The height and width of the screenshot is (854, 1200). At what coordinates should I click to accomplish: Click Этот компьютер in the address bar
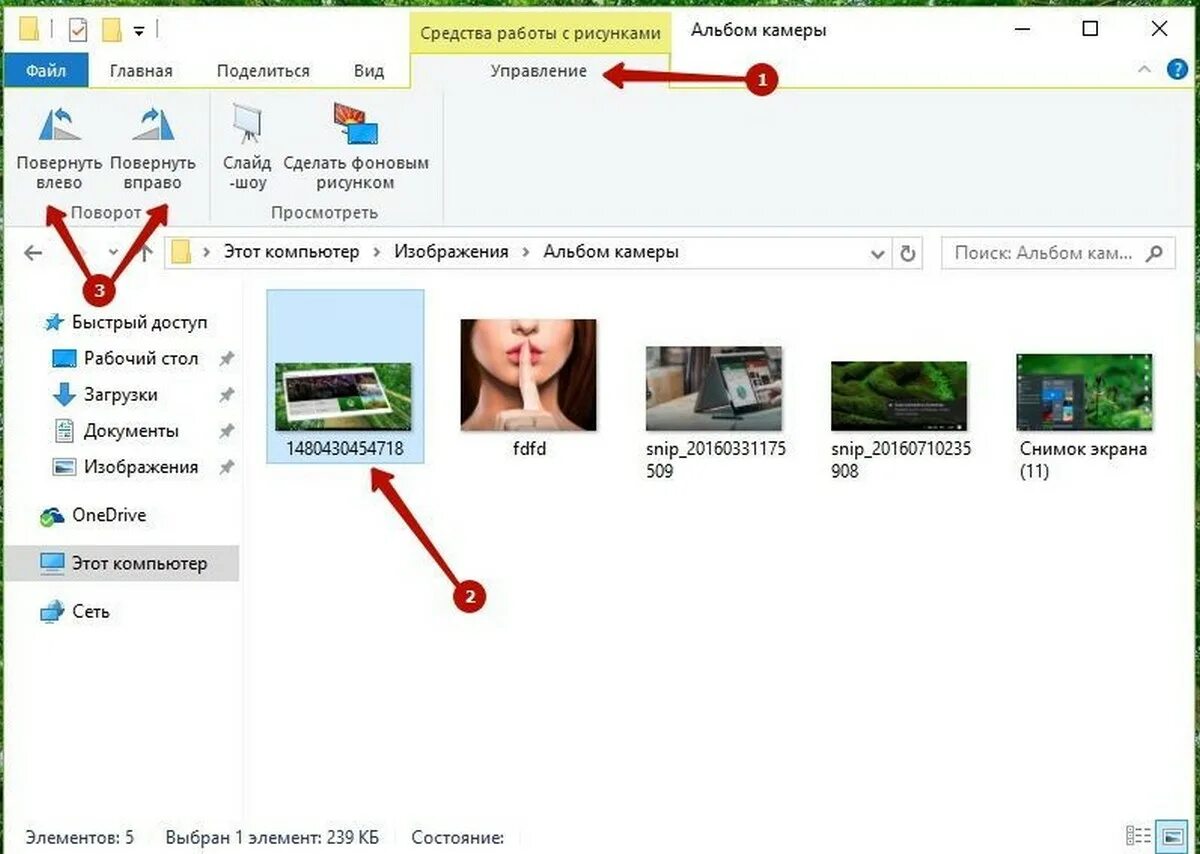289,252
